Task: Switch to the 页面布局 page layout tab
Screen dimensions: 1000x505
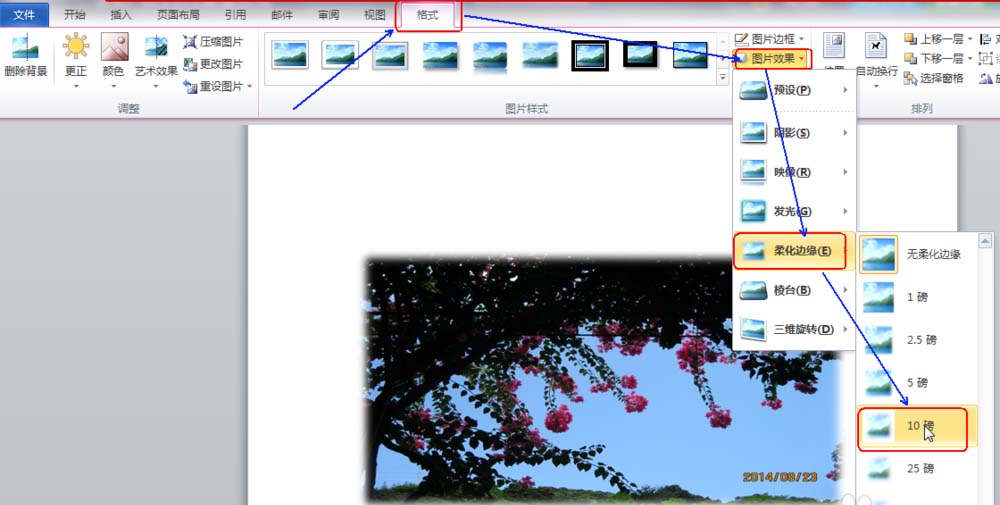Action: click(178, 15)
